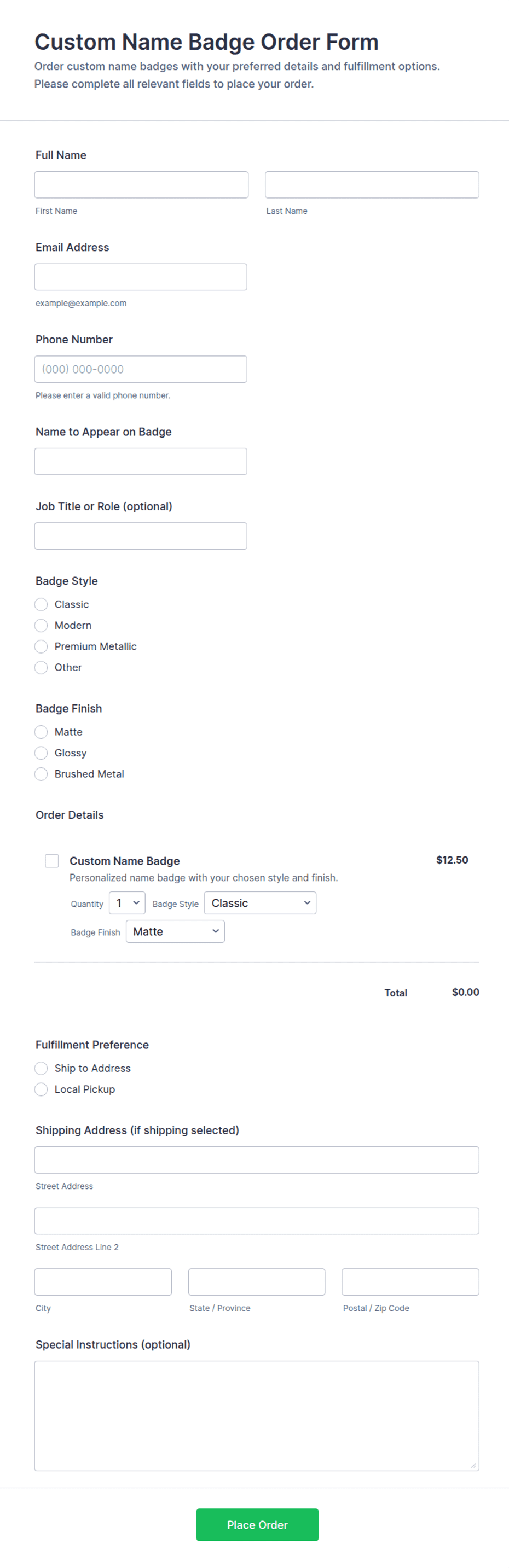Expand the product Badge Style dropdown
The width and height of the screenshot is (509, 1568).
coord(260,904)
